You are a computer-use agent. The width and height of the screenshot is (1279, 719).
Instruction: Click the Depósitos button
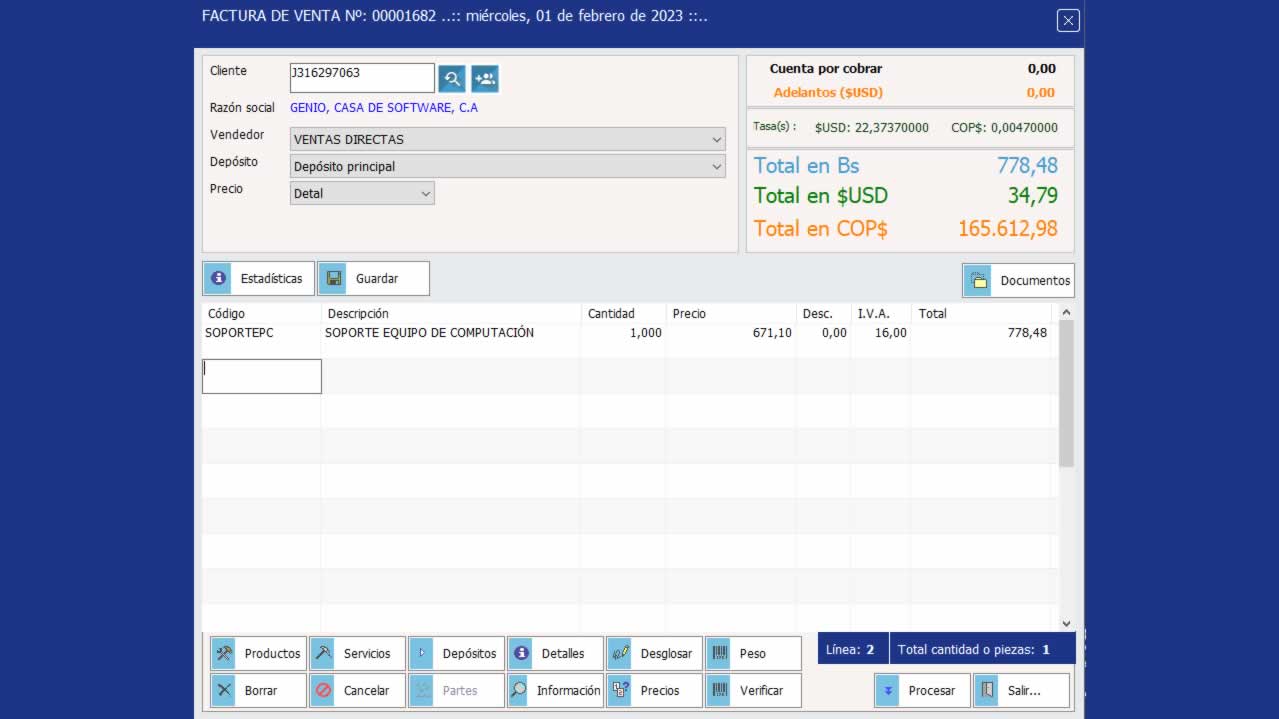click(456, 654)
